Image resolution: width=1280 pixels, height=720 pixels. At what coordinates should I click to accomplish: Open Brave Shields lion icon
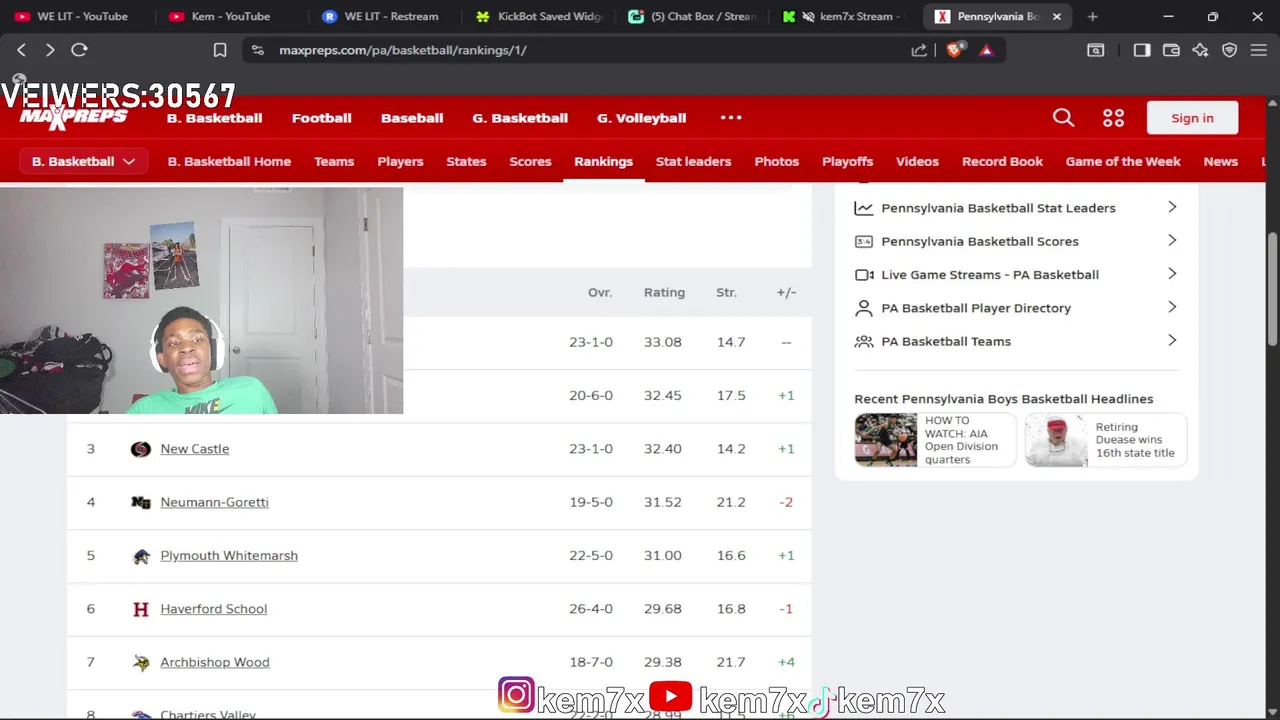[x=954, y=50]
